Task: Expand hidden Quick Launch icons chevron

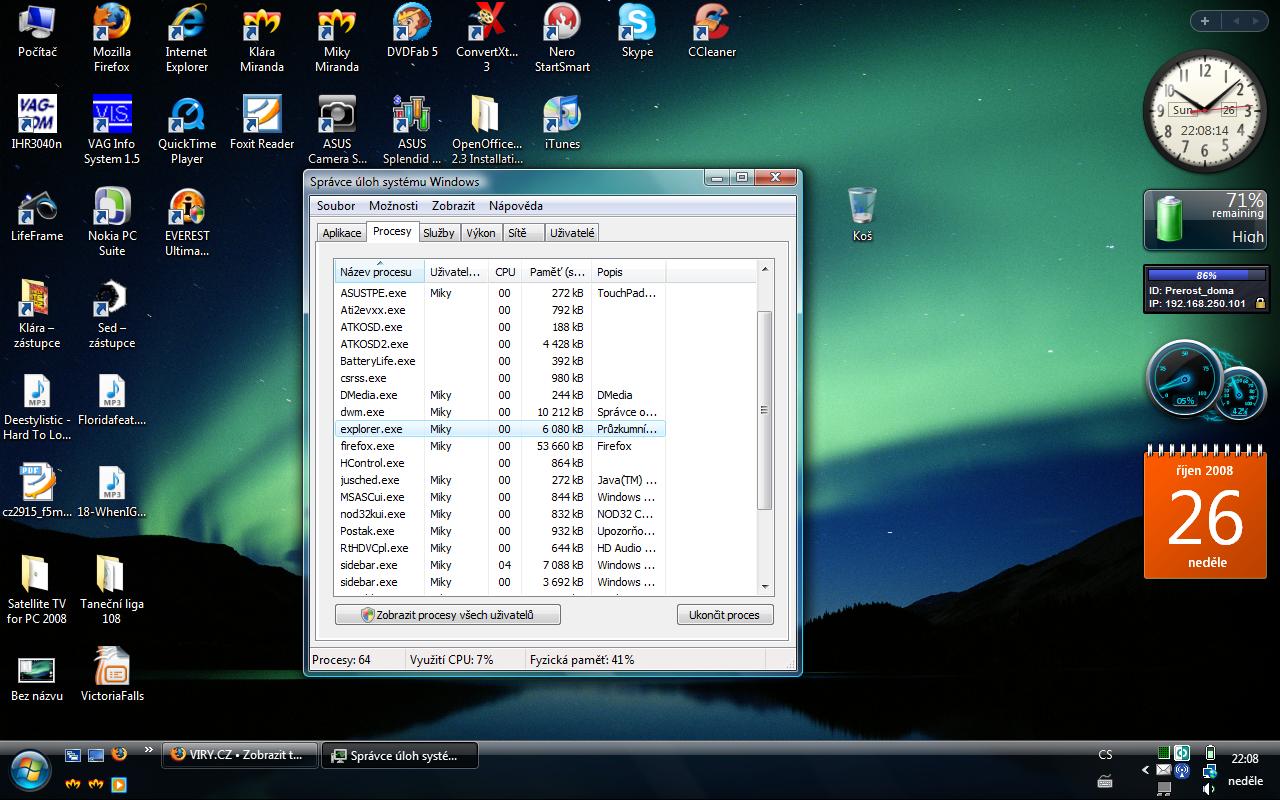Action: click(x=149, y=750)
